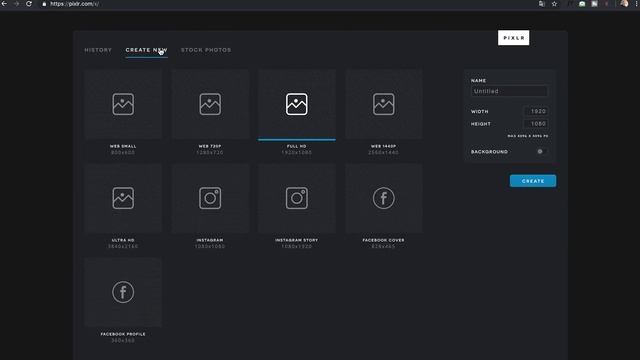Open the Create New tab
Viewport: 640px width, 360px height.
(147, 50)
